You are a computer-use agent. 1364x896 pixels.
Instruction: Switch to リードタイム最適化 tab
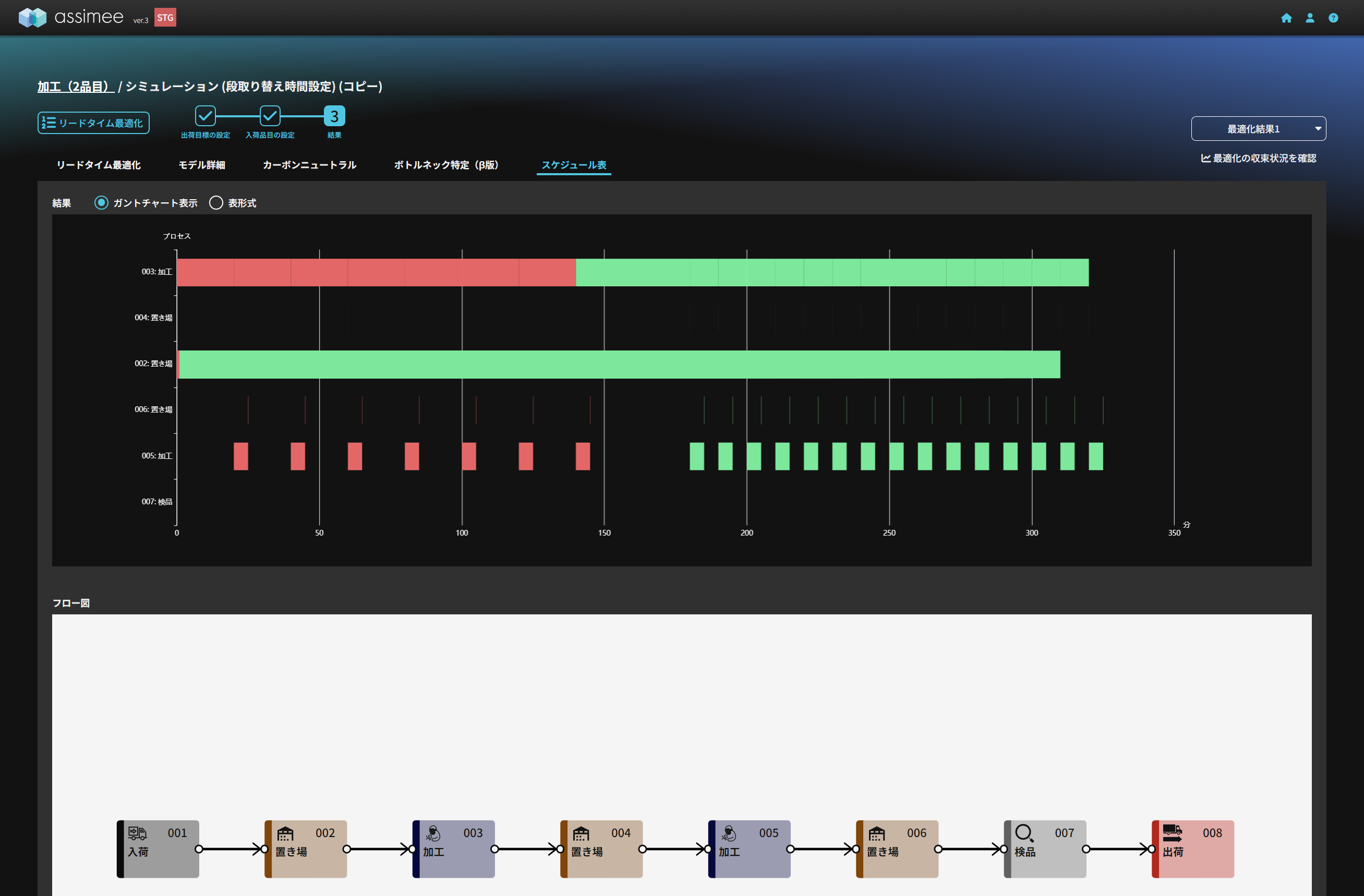pyautogui.click(x=99, y=165)
